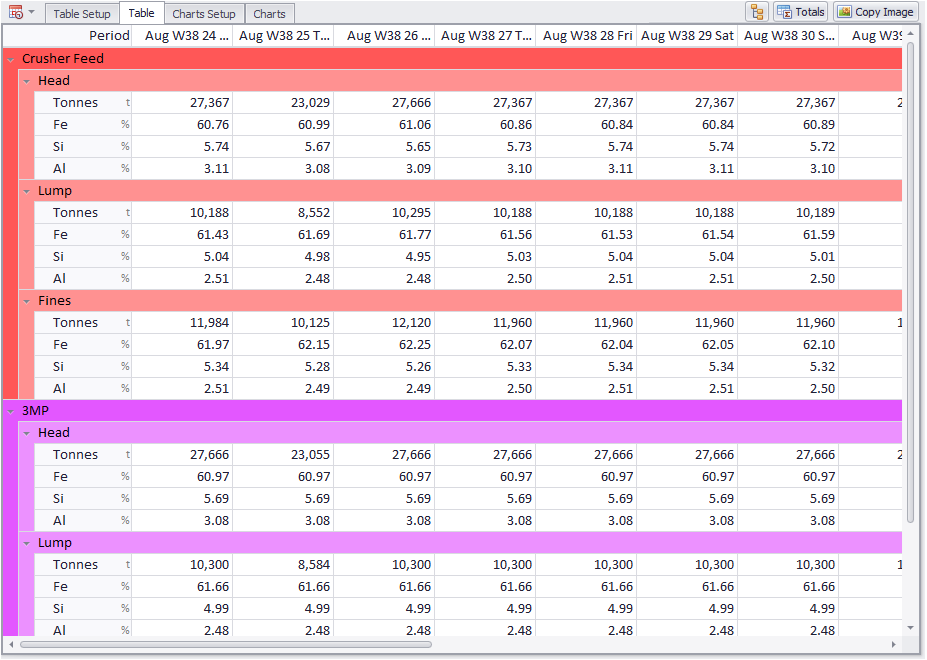Select Crusher Feed Lump Tonnes value 8,552

coord(283,213)
